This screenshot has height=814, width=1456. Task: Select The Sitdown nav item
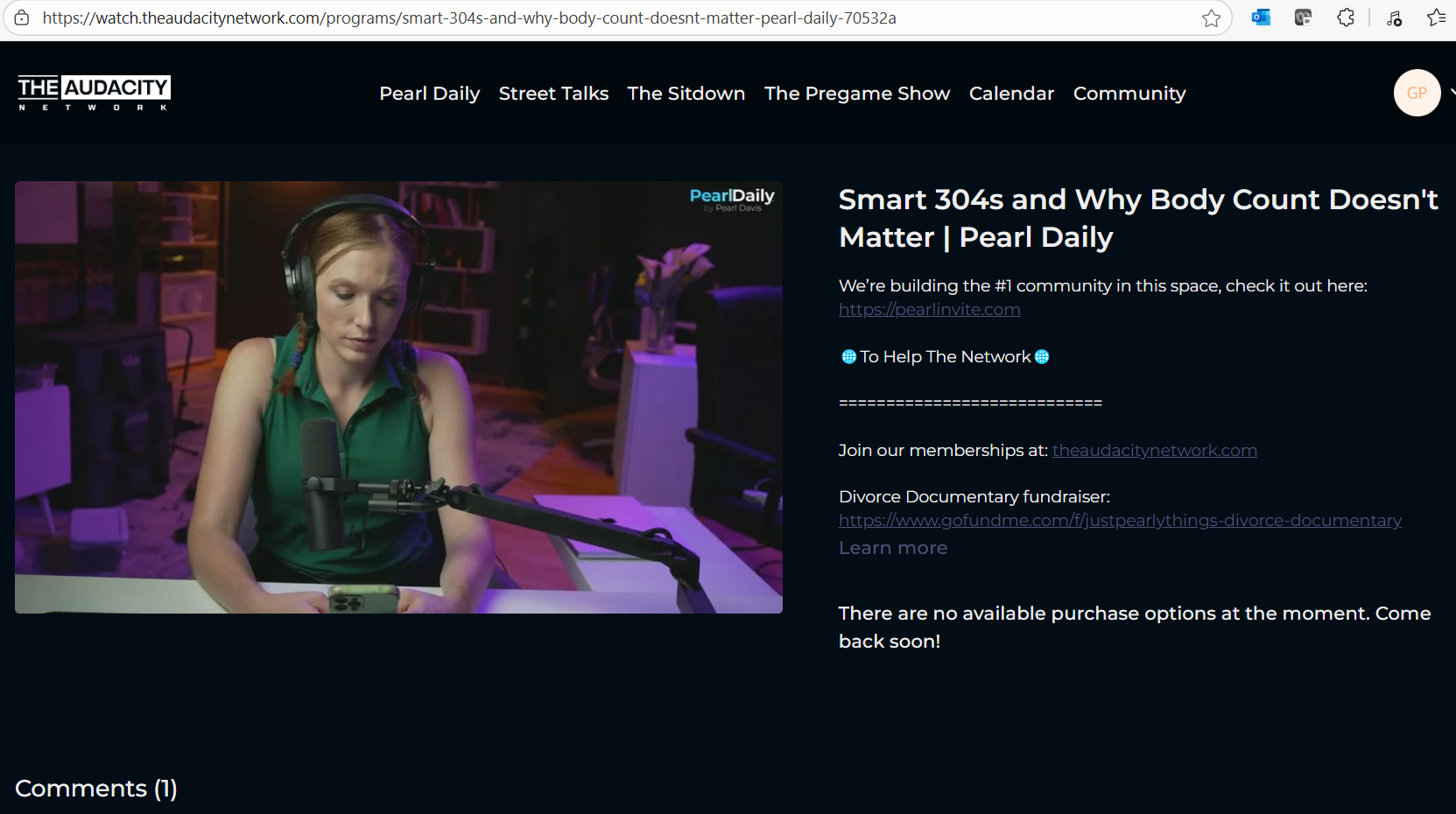point(686,94)
